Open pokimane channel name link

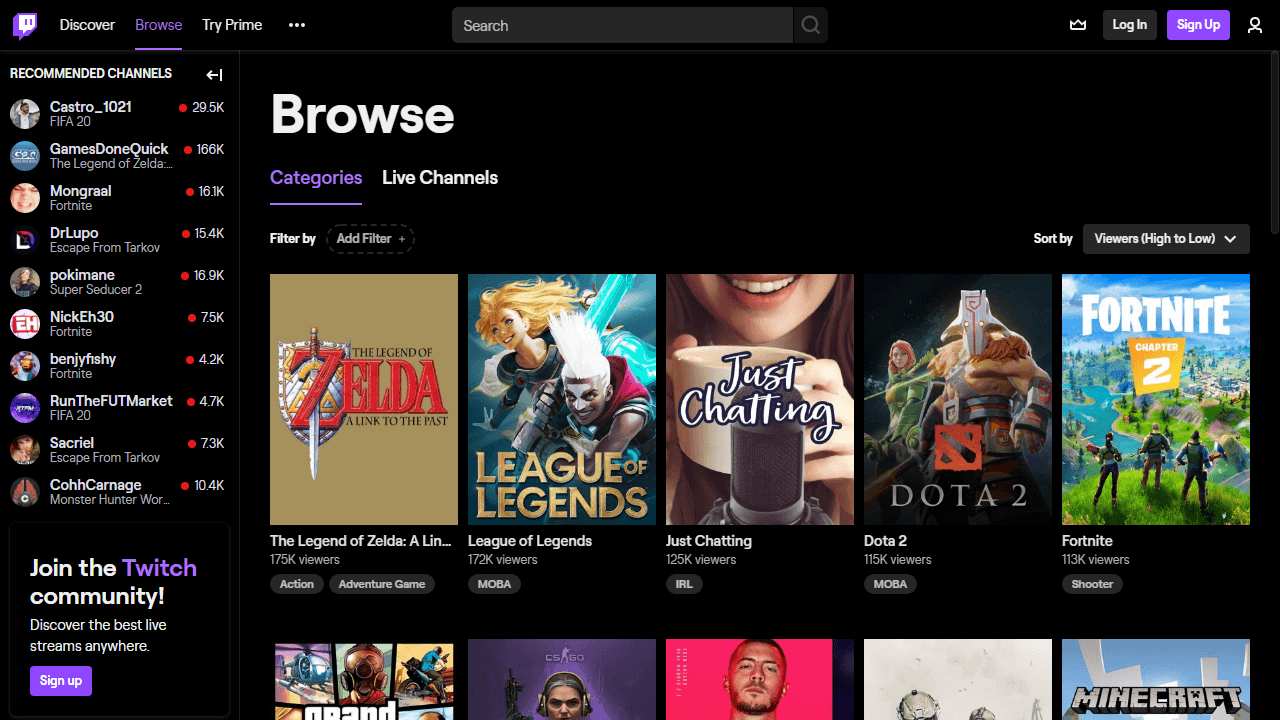(x=82, y=275)
